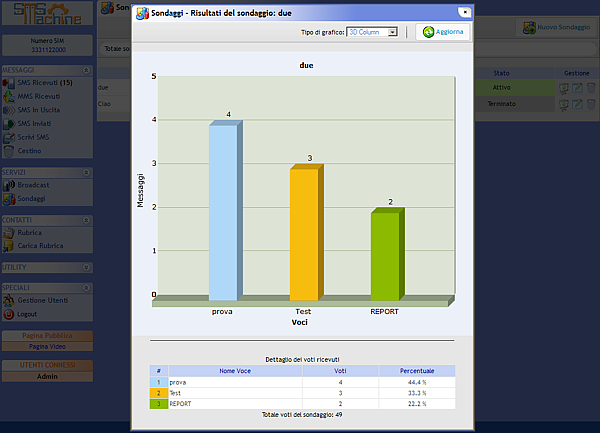
Task: Close the Sondaggi results dialog
Action: pyautogui.click(x=465, y=12)
